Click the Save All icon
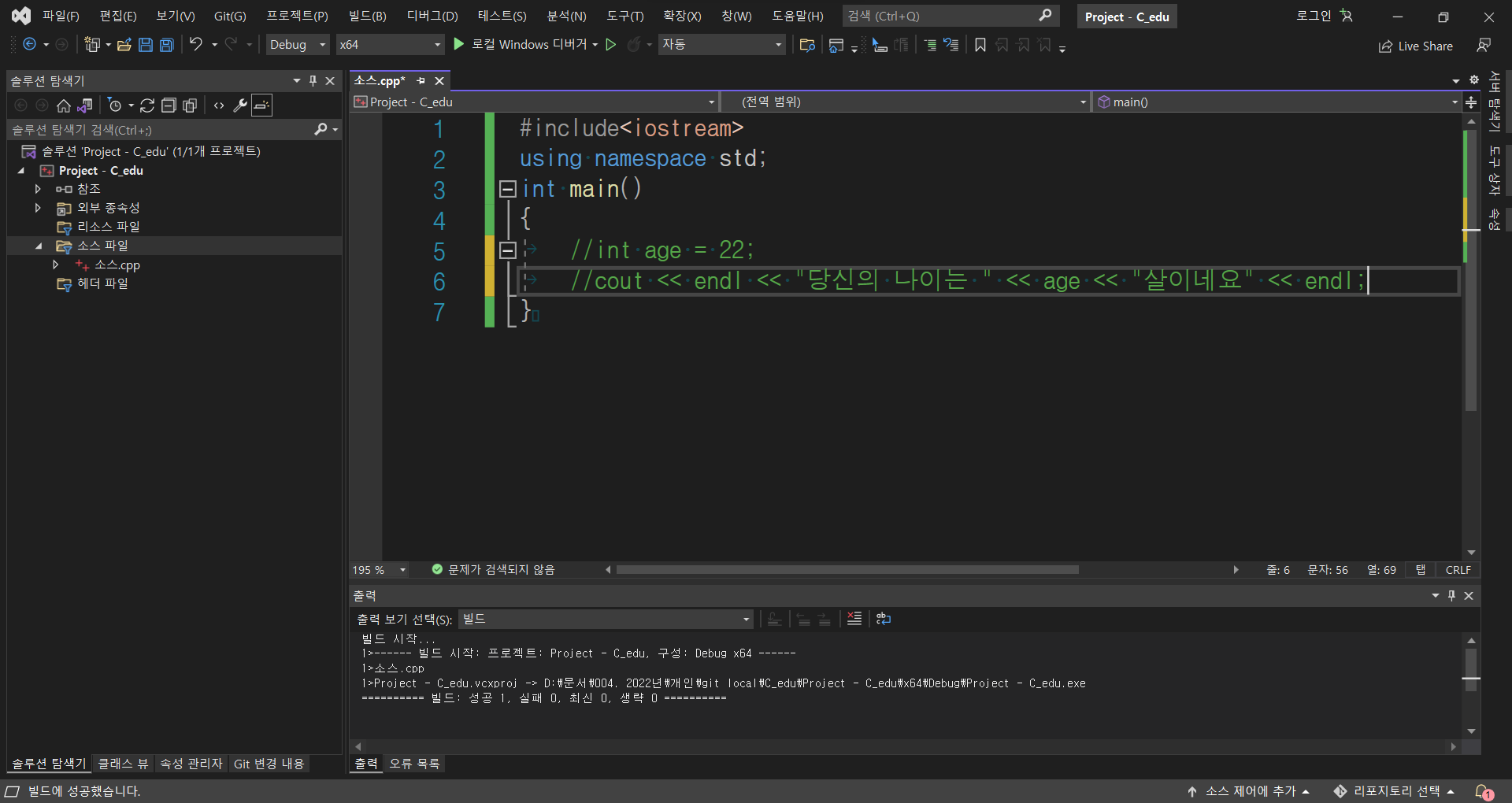This screenshot has height=803, width=1512. 167,45
